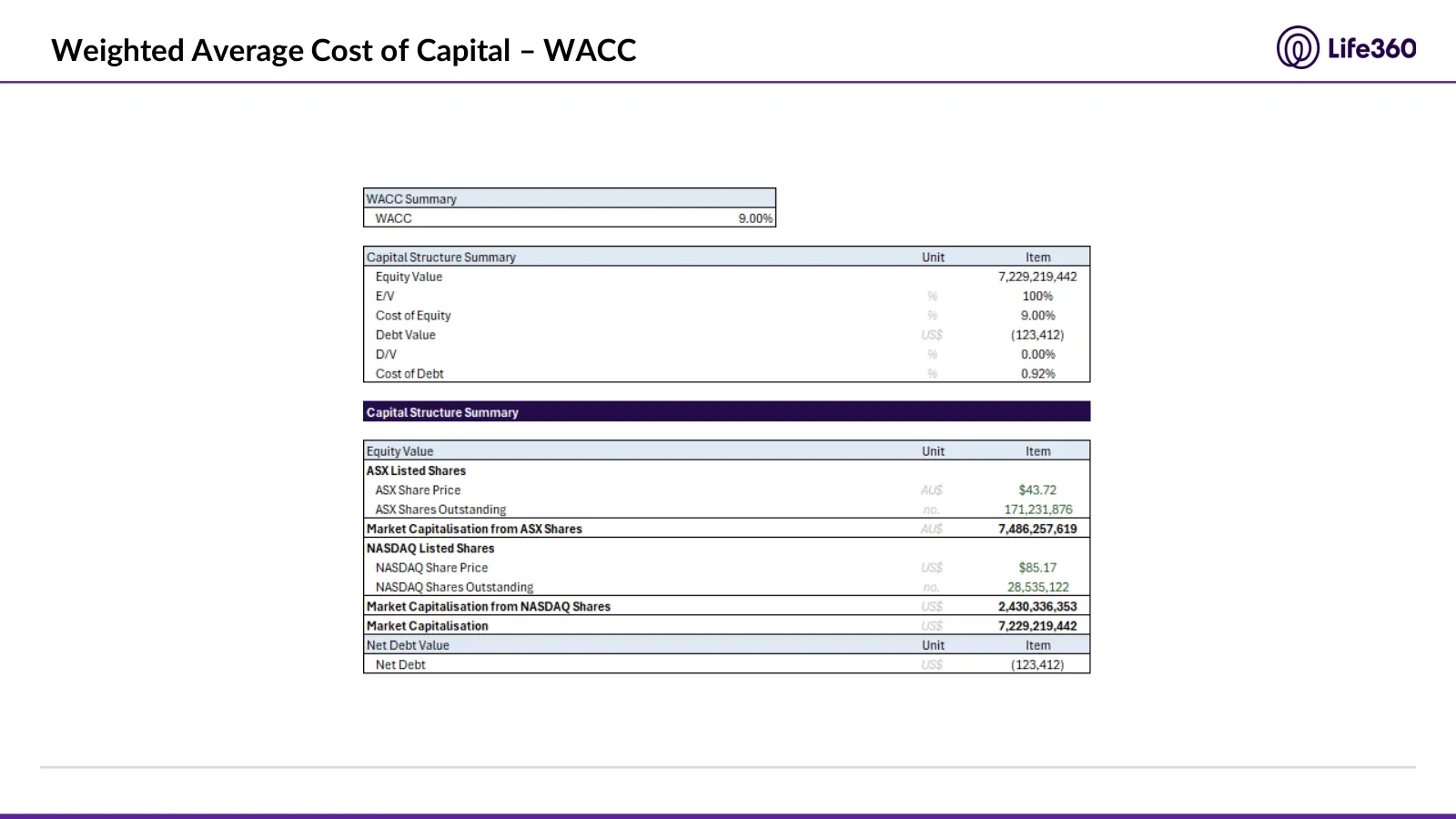Select the "ASX Listed Shares" heading
This screenshot has height=819, width=1456.
coord(416,470)
